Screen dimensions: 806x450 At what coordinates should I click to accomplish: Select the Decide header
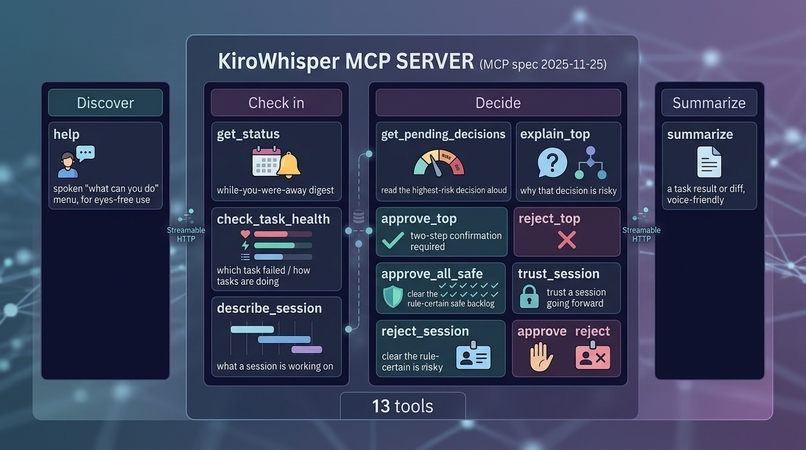pyautogui.click(x=498, y=103)
